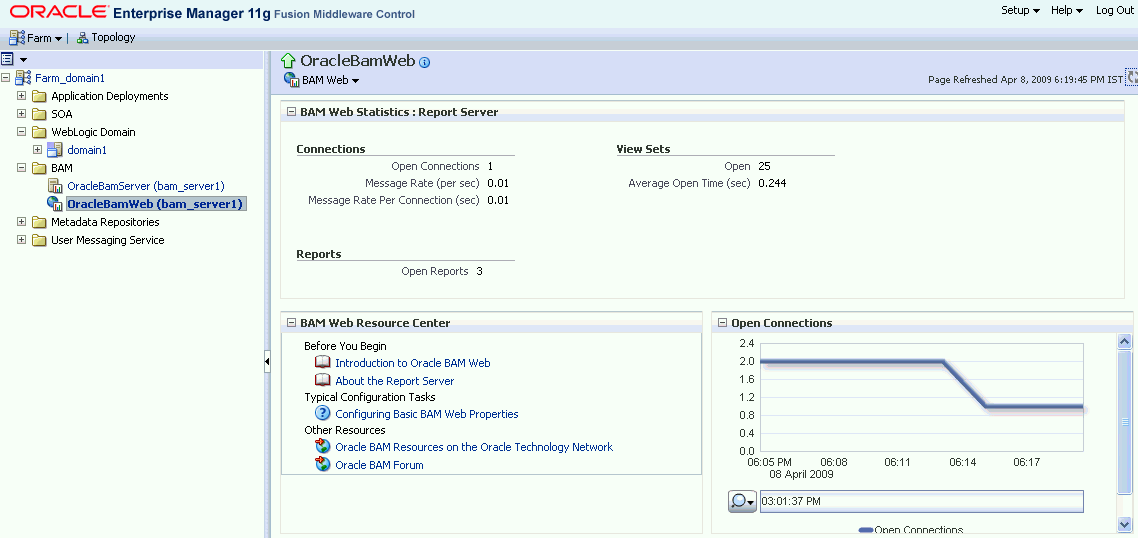Click the info icon beside OracleBamWeb
This screenshot has height=538, width=1138.
tap(425, 62)
